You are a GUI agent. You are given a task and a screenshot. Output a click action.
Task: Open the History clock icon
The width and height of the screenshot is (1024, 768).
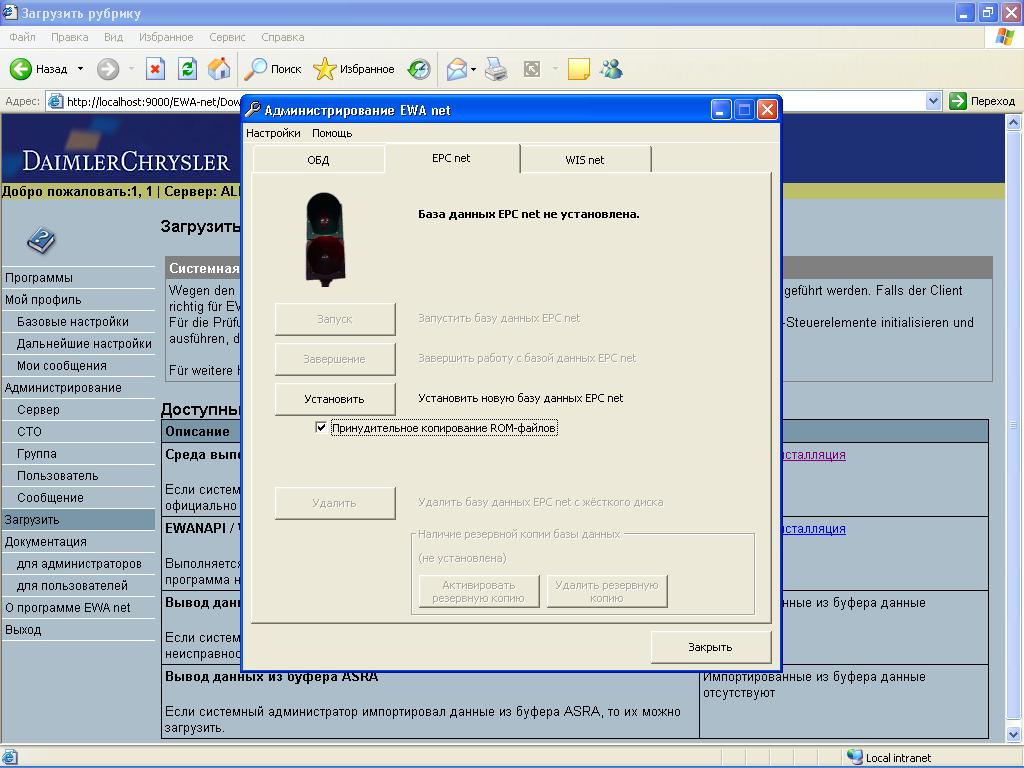[419, 69]
